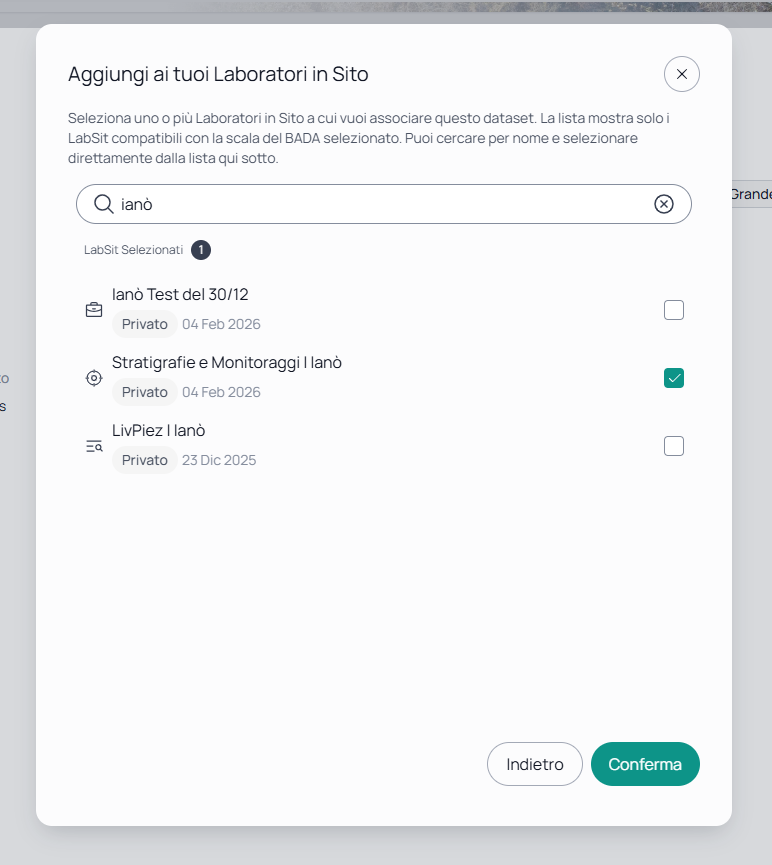Select the Ianò Test del 30/12 title
Screen dimensions: 772x865
click(180, 295)
